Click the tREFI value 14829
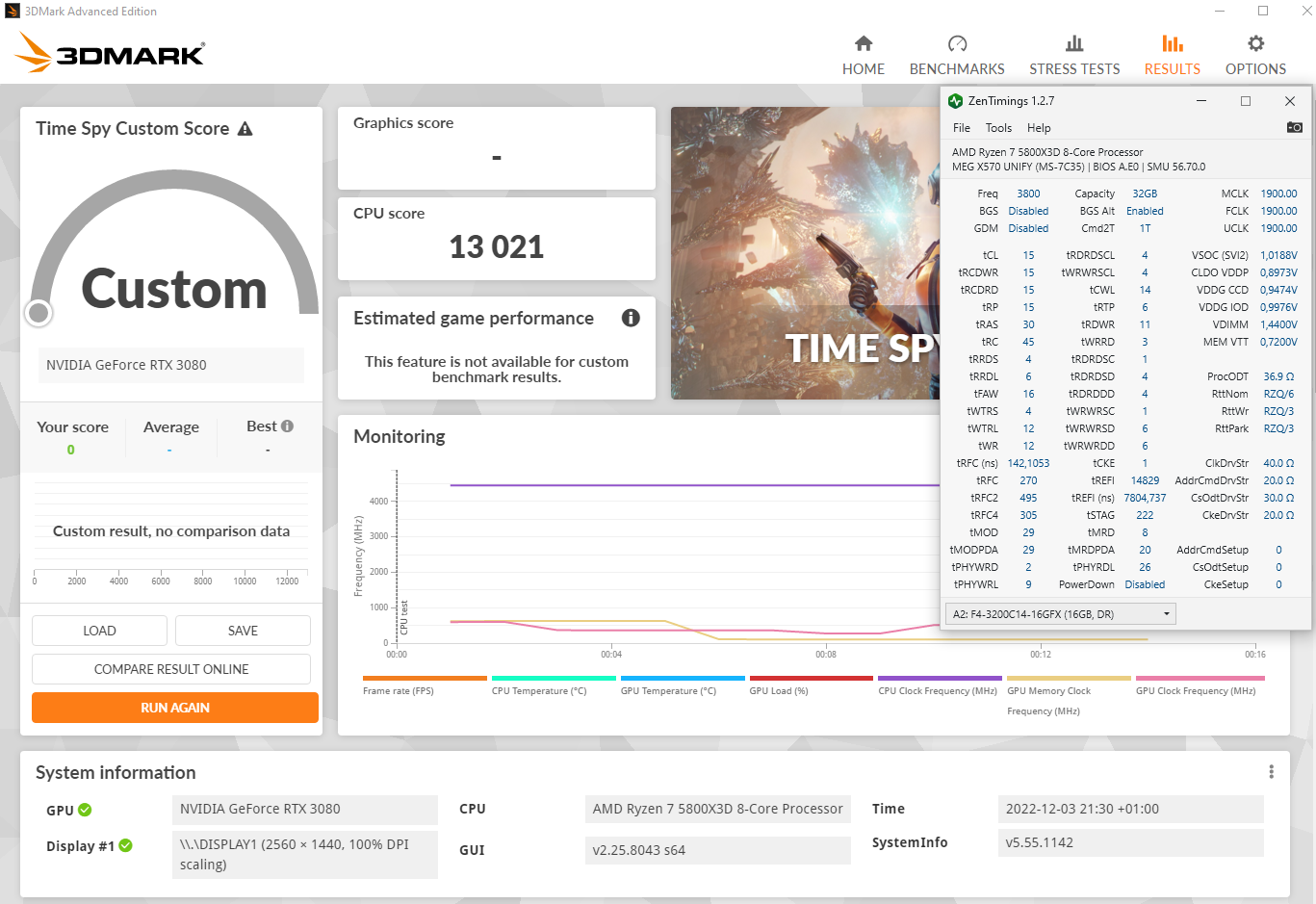The image size is (1316, 904). 1145,480
